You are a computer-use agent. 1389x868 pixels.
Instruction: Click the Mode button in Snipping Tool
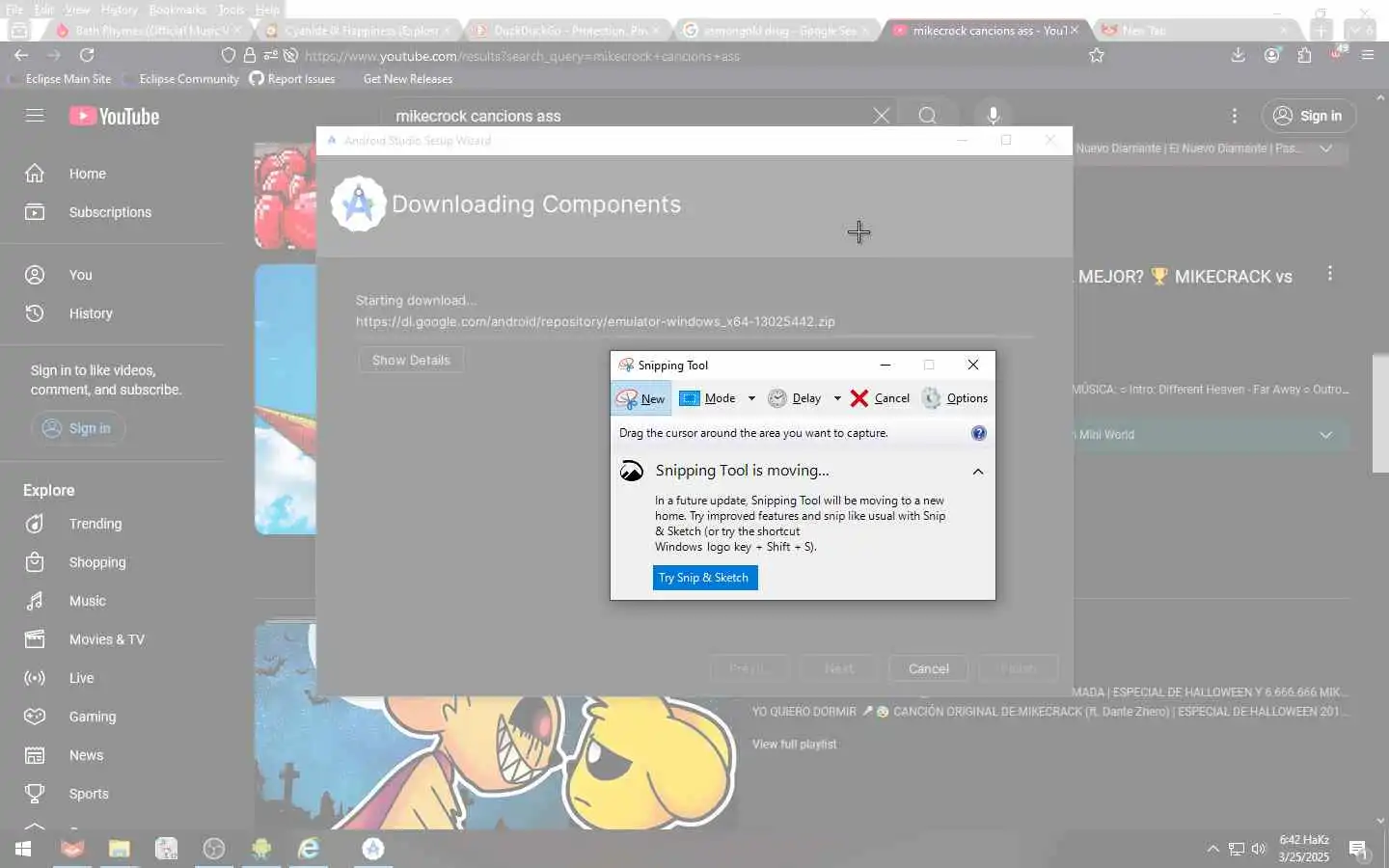708,398
